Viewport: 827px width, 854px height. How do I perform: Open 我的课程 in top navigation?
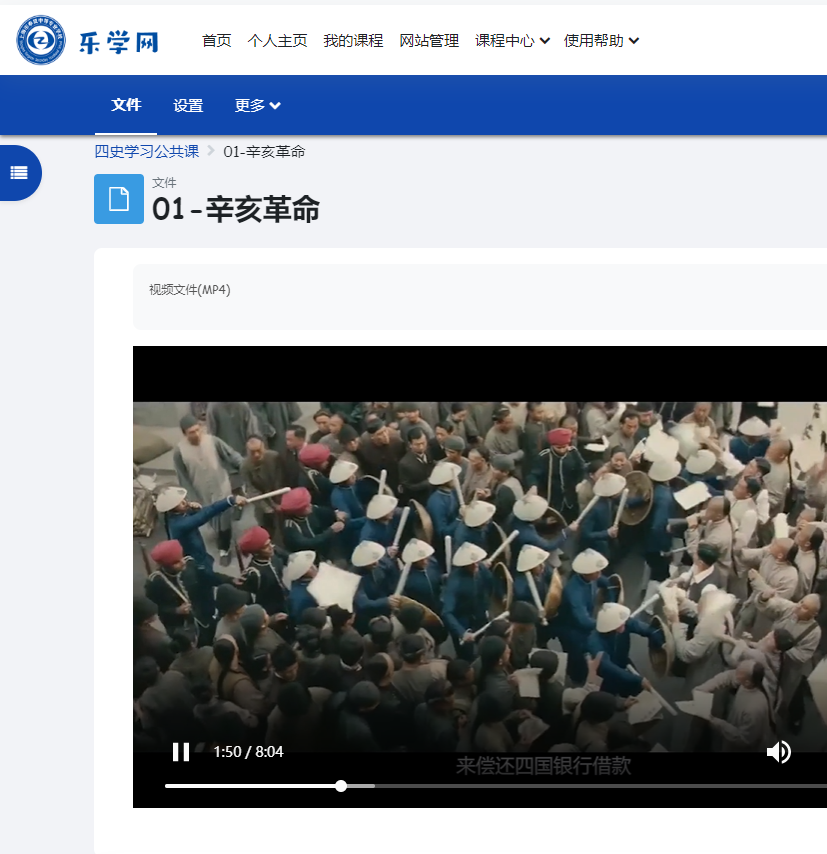pos(353,41)
